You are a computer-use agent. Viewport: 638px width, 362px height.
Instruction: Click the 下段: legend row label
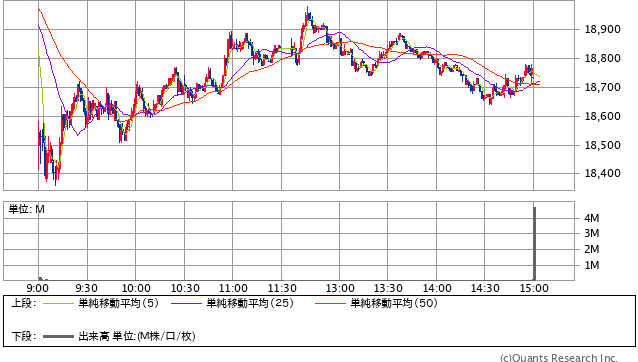click(x=24, y=336)
